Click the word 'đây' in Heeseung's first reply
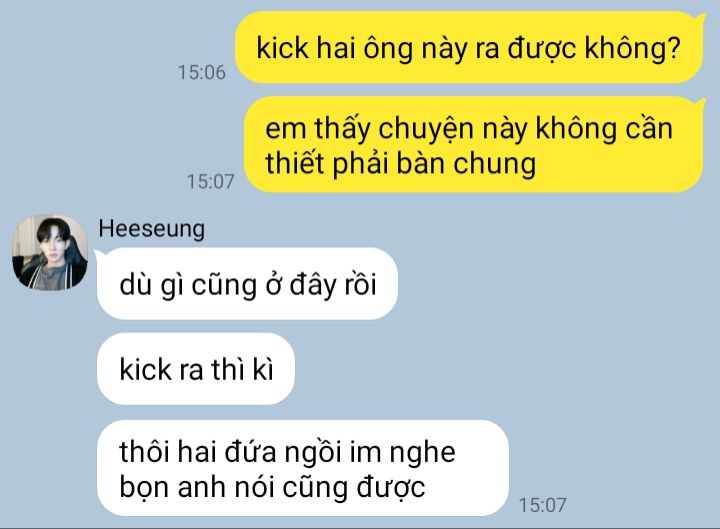Image resolution: width=720 pixels, height=529 pixels. (313, 285)
